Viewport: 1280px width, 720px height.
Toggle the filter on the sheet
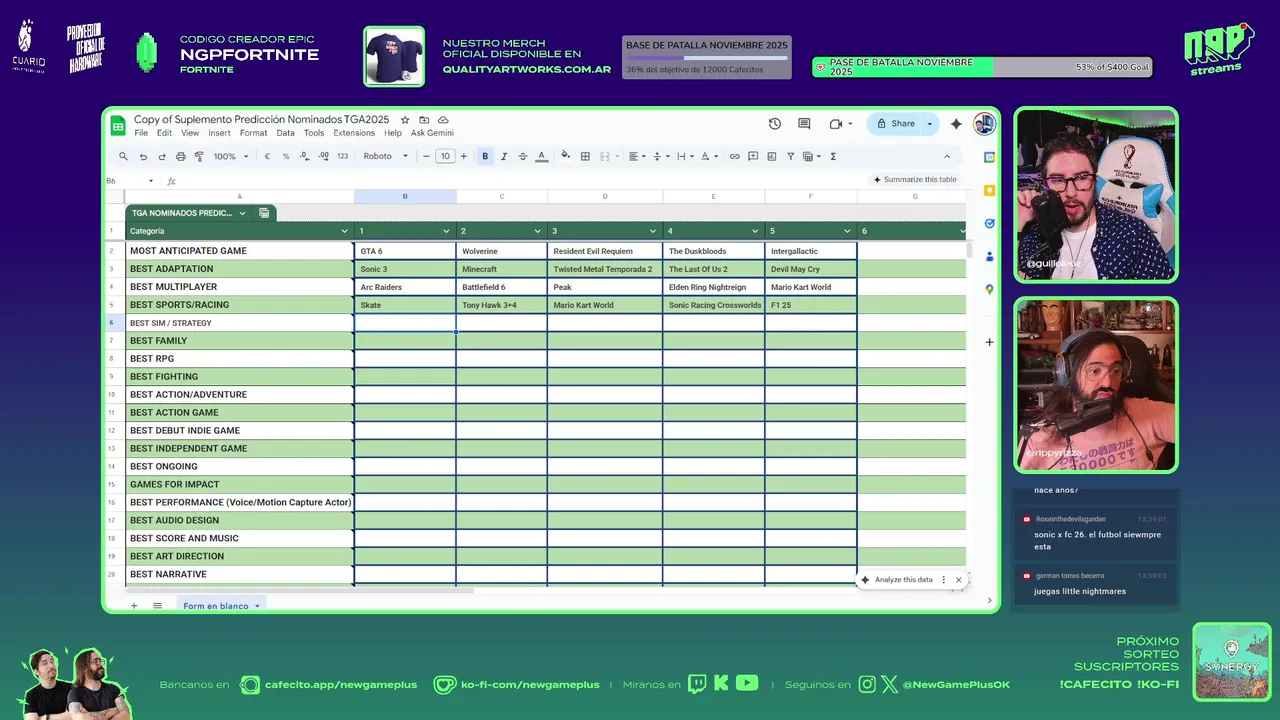tap(790, 156)
